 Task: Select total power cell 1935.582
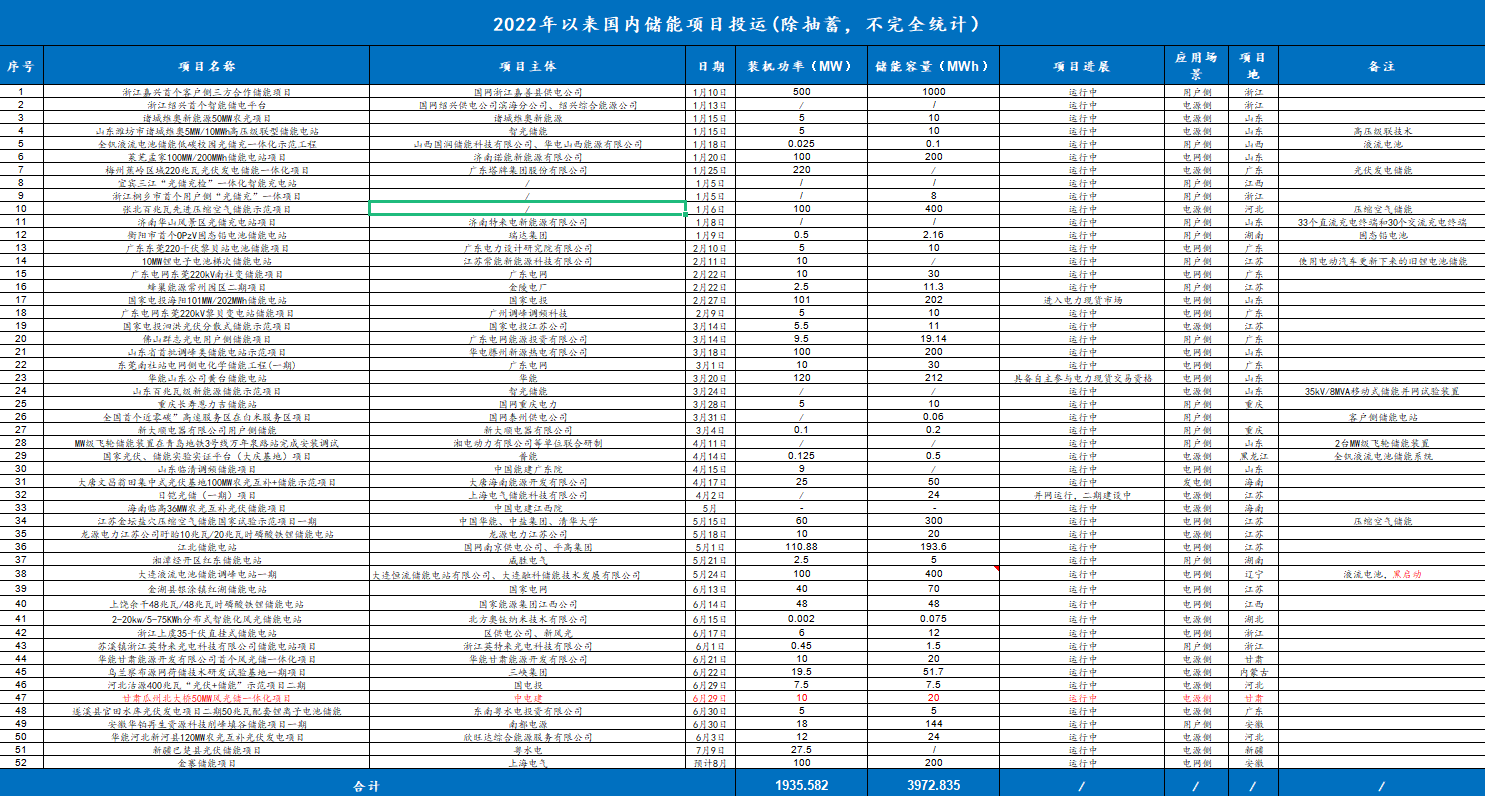click(801, 785)
